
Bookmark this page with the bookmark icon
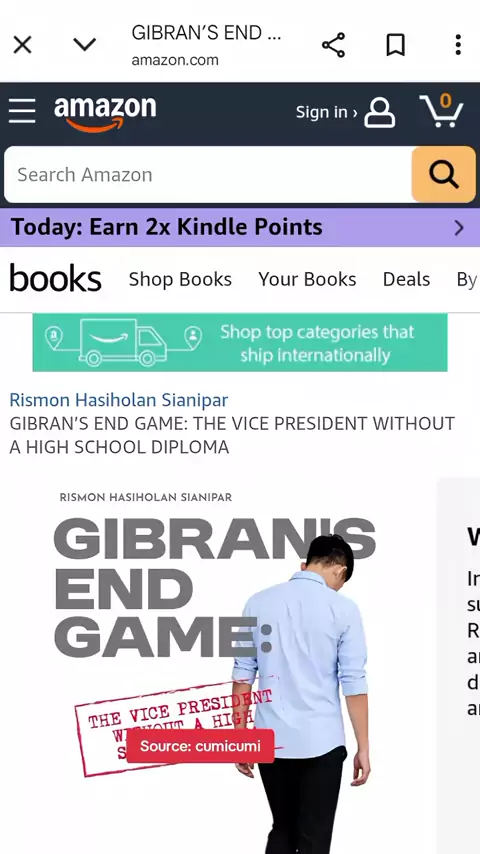point(396,45)
